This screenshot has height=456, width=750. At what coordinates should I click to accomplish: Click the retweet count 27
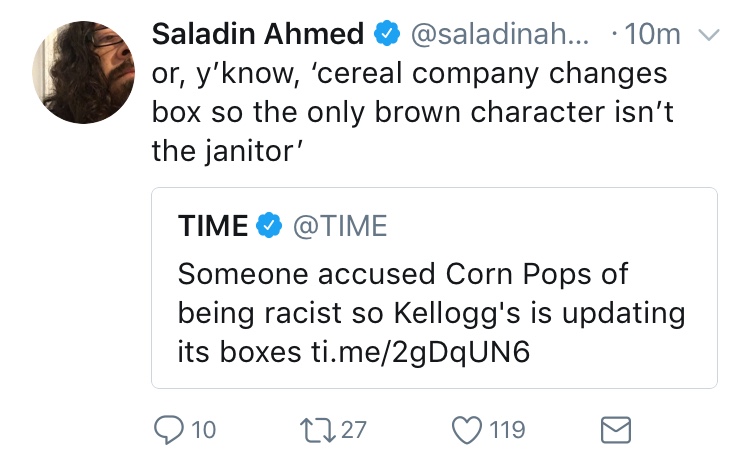click(x=353, y=430)
